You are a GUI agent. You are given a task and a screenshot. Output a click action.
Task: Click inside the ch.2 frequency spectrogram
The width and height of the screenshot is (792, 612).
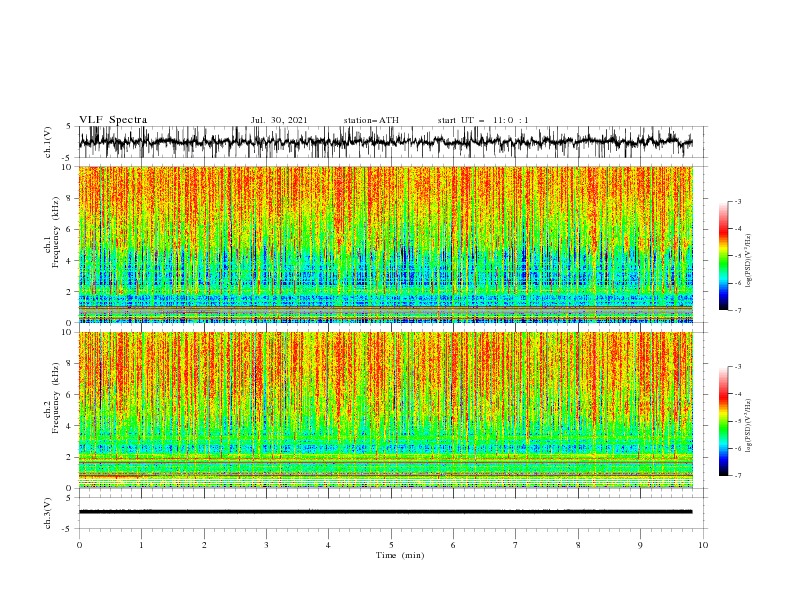(385, 410)
